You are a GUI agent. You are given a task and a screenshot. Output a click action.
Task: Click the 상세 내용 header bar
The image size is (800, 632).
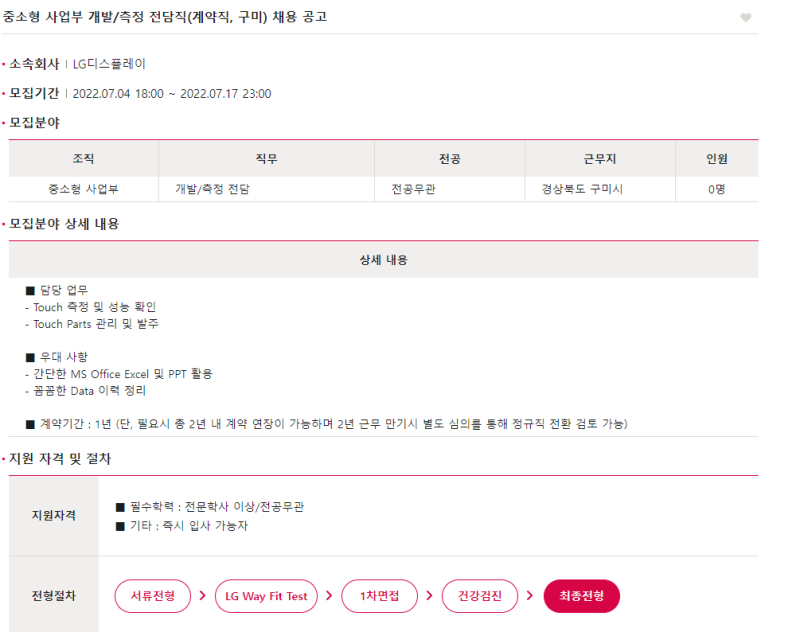pos(384,260)
